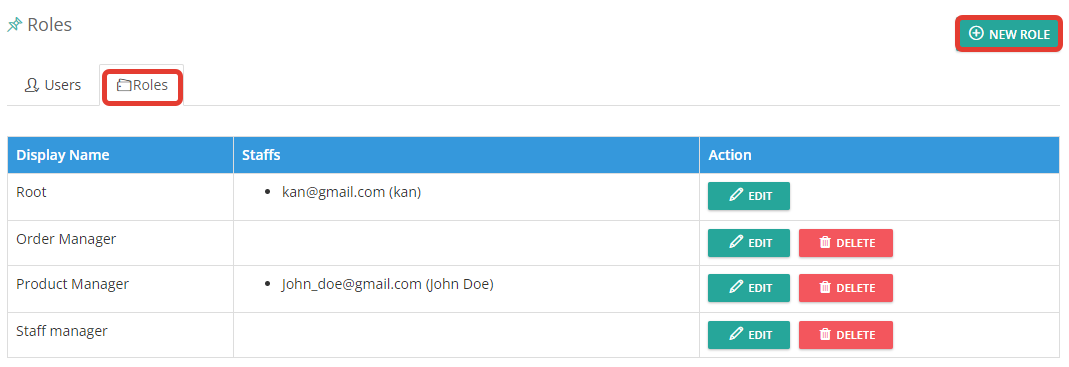Click the Action column header
The height and width of the screenshot is (367, 1069).
(x=729, y=155)
